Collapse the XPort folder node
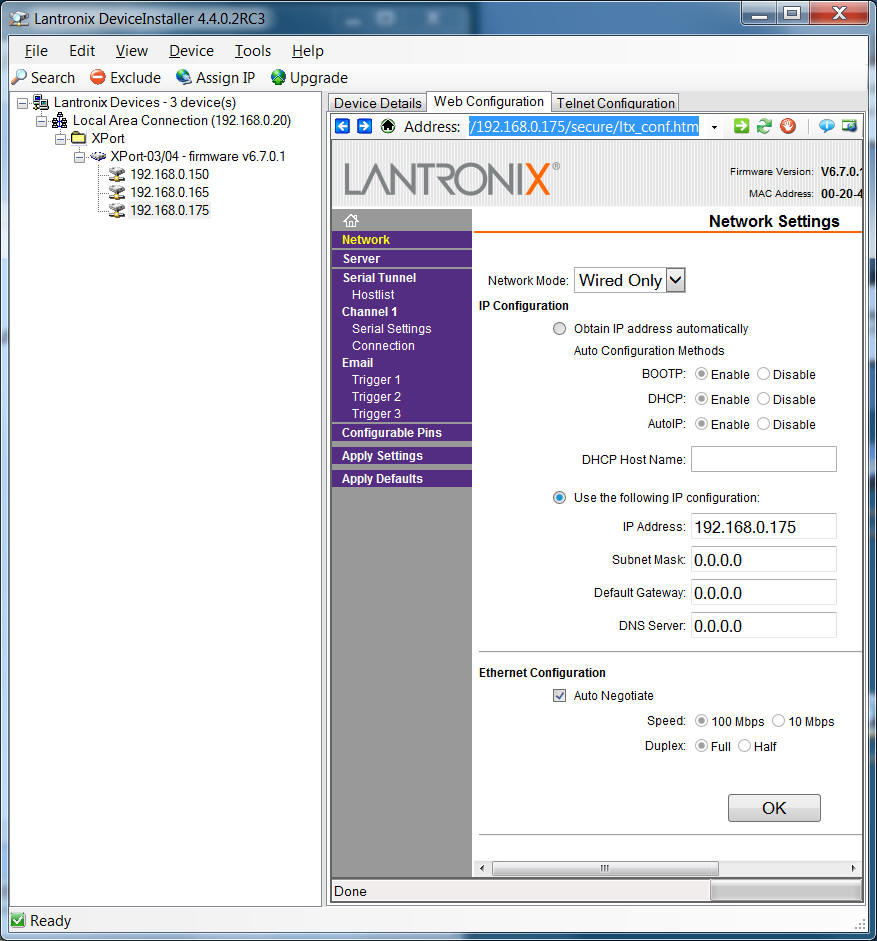This screenshot has height=941, width=877. [60, 139]
